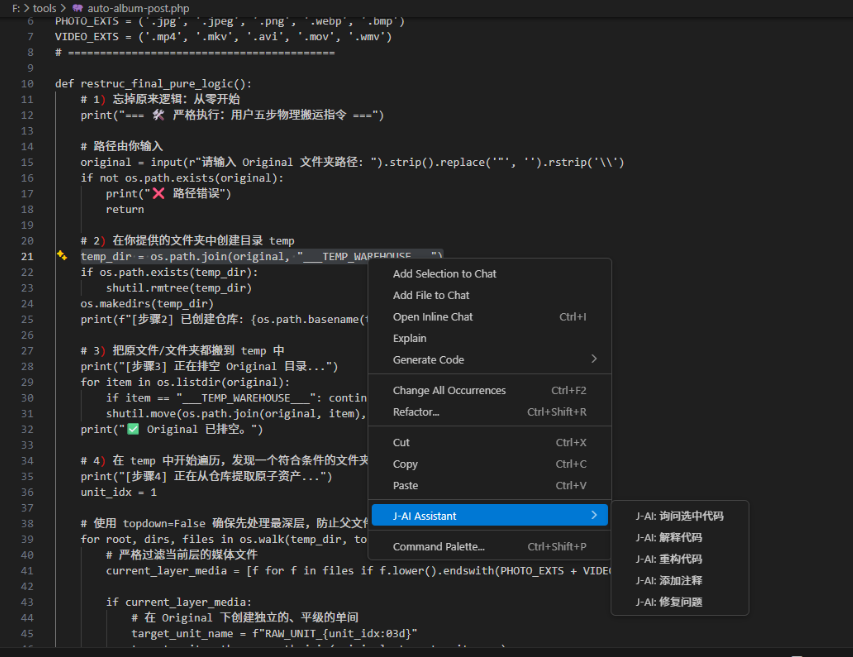Click 'if os.path.exists(temp_dir):' on line 22
Image resolution: width=853 pixels, height=657 pixels.
coord(169,272)
